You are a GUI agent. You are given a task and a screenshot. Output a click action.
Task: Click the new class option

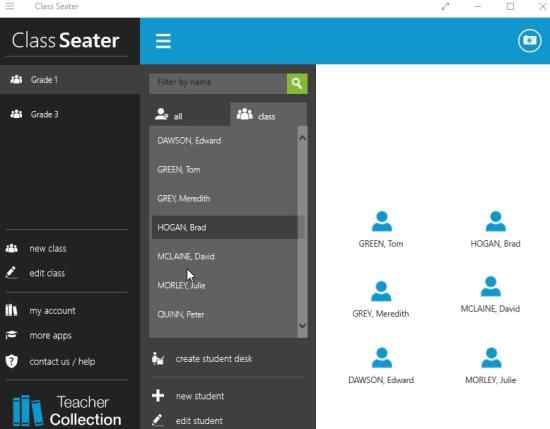click(48, 249)
